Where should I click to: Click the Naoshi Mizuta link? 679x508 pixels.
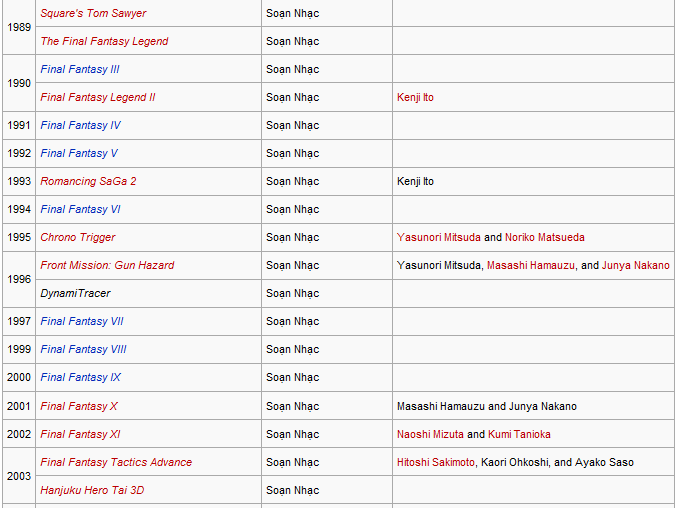430,434
